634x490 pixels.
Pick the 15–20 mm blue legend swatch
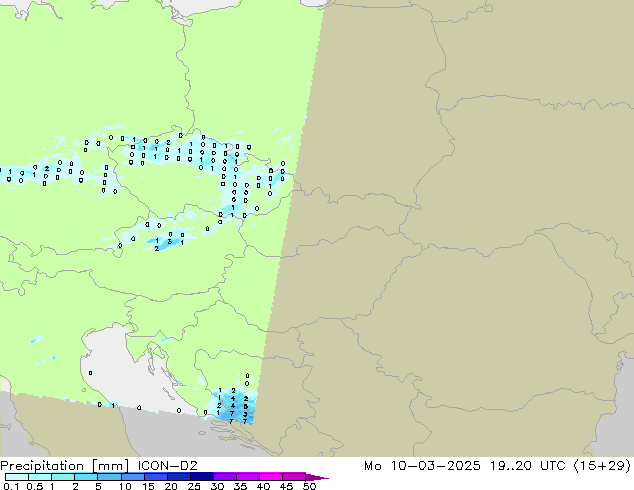click(155, 477)
